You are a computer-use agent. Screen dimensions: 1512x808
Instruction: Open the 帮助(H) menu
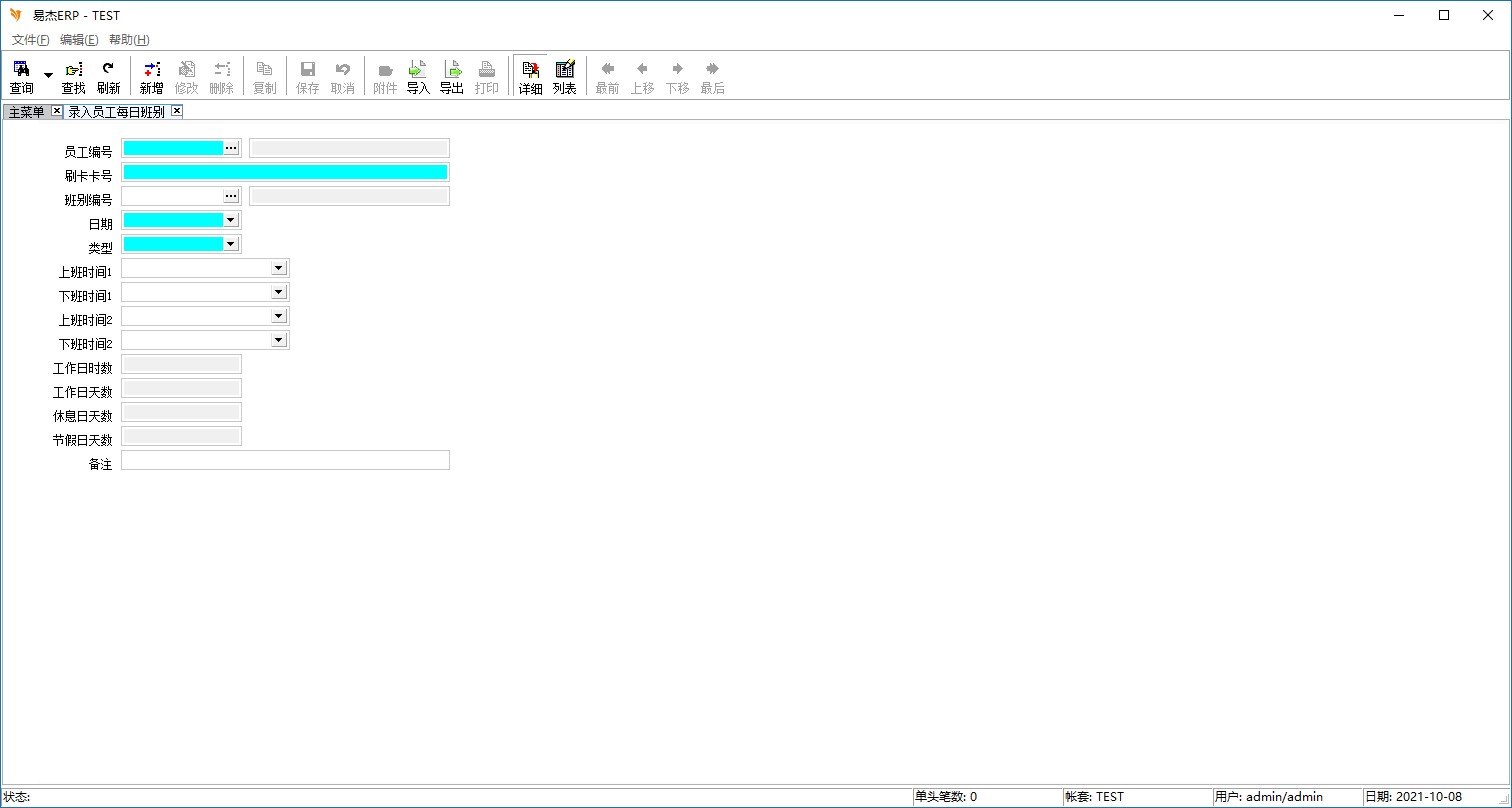click(129, 40)
